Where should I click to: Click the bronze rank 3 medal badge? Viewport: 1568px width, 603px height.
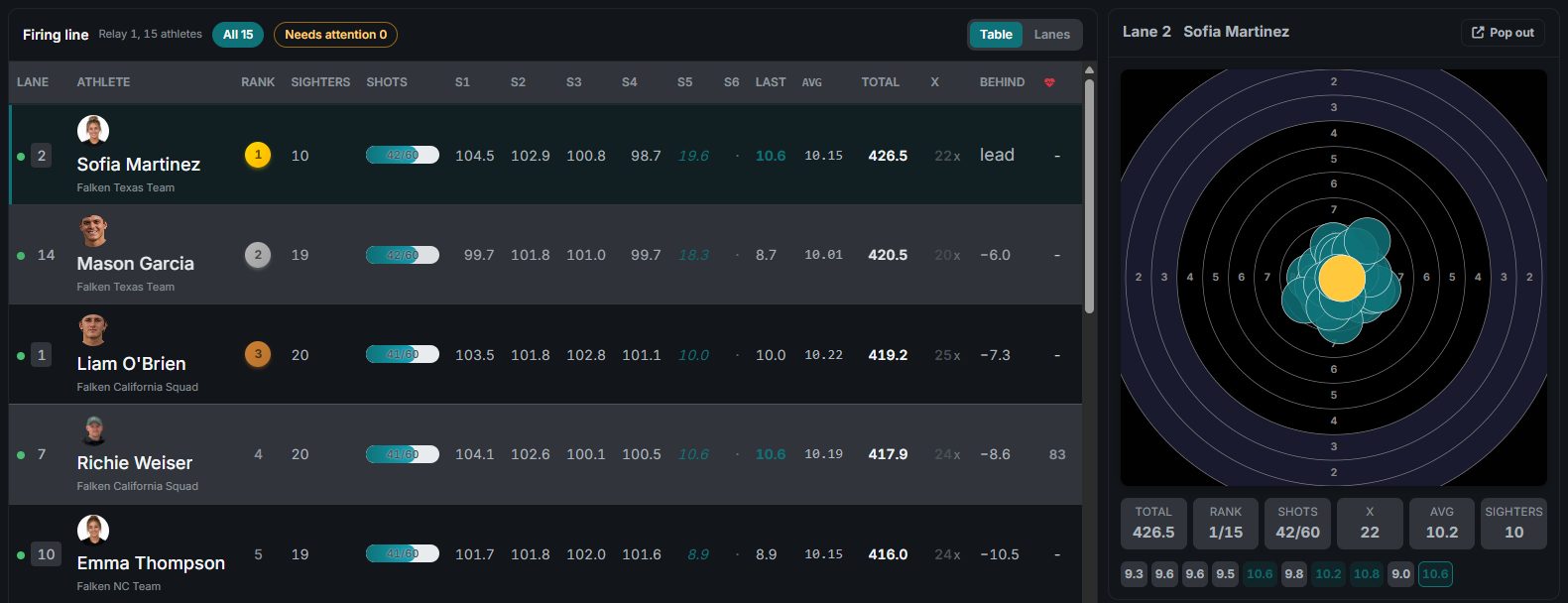tap(258, 354)
